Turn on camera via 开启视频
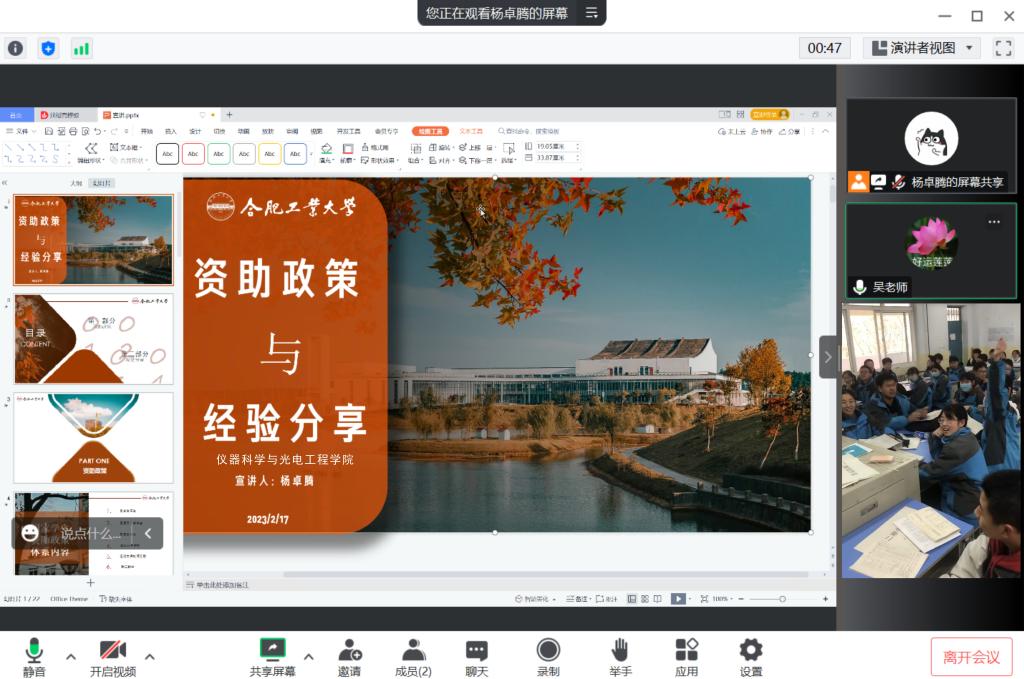The image size is (1024, 679). pos(113,657)
